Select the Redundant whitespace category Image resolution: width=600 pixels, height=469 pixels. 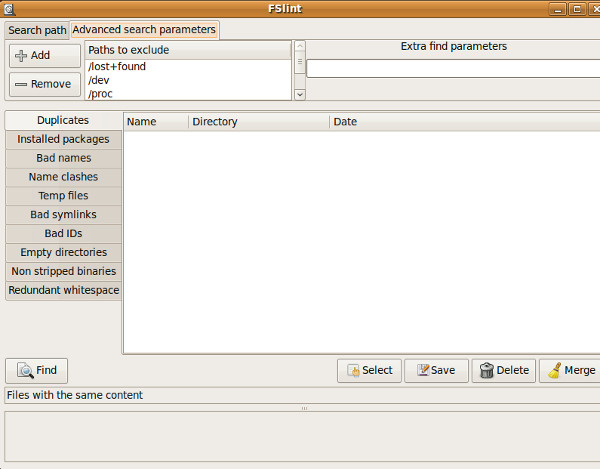(x=63, y=290)
